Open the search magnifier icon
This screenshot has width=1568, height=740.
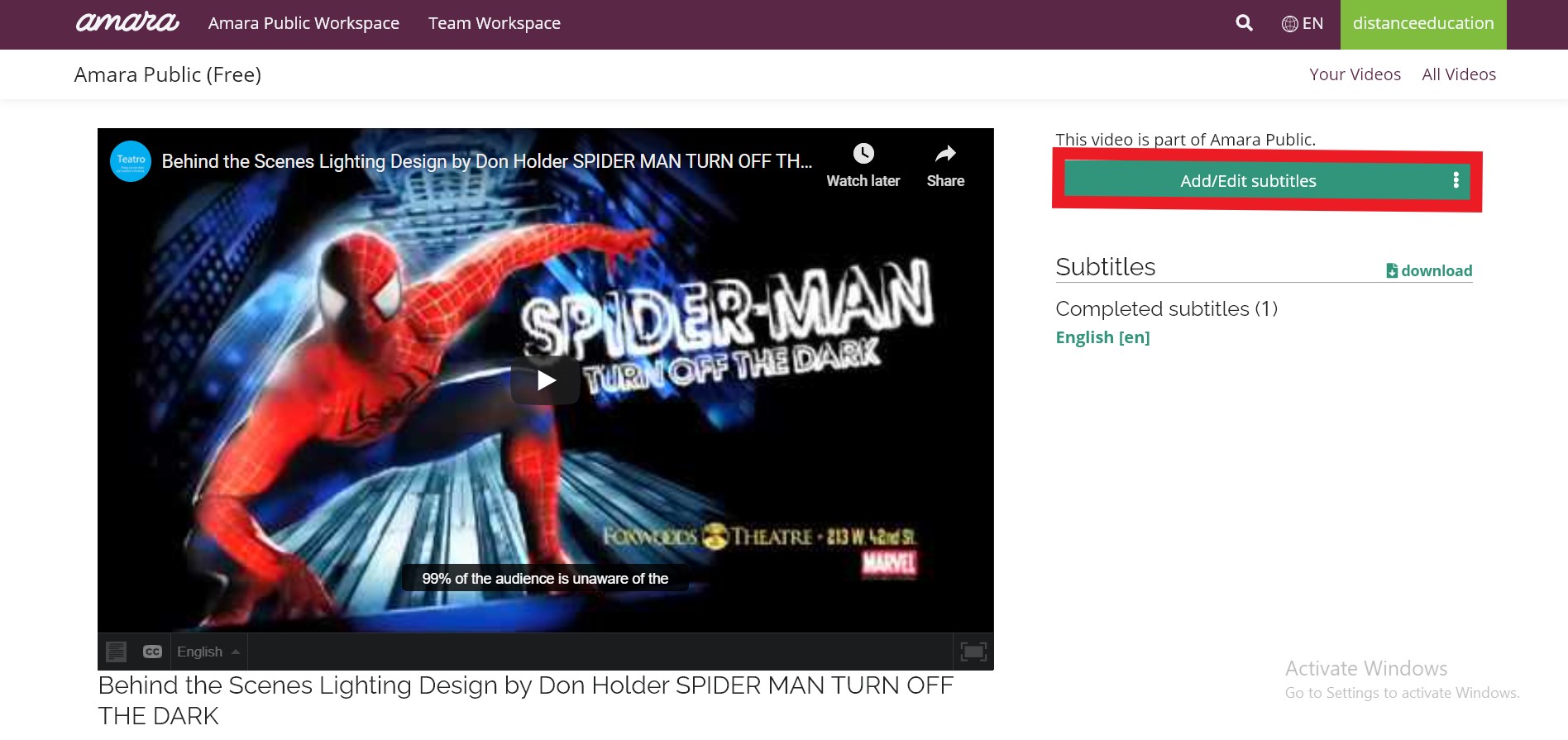coord(1244,23)
